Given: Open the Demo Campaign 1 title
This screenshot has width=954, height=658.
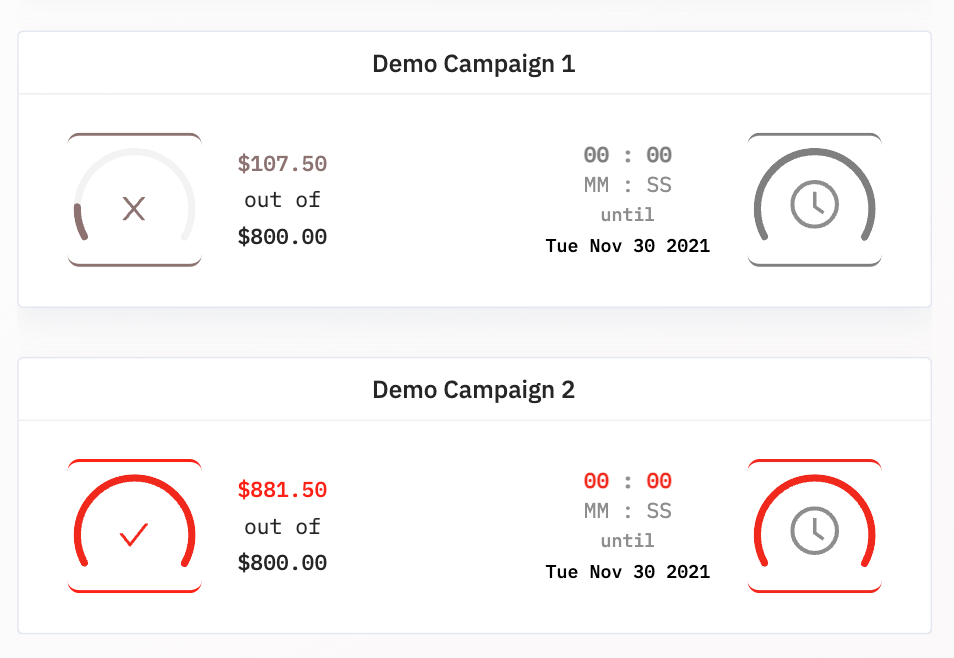Looking at the screenshot, I should coord(474,64).
